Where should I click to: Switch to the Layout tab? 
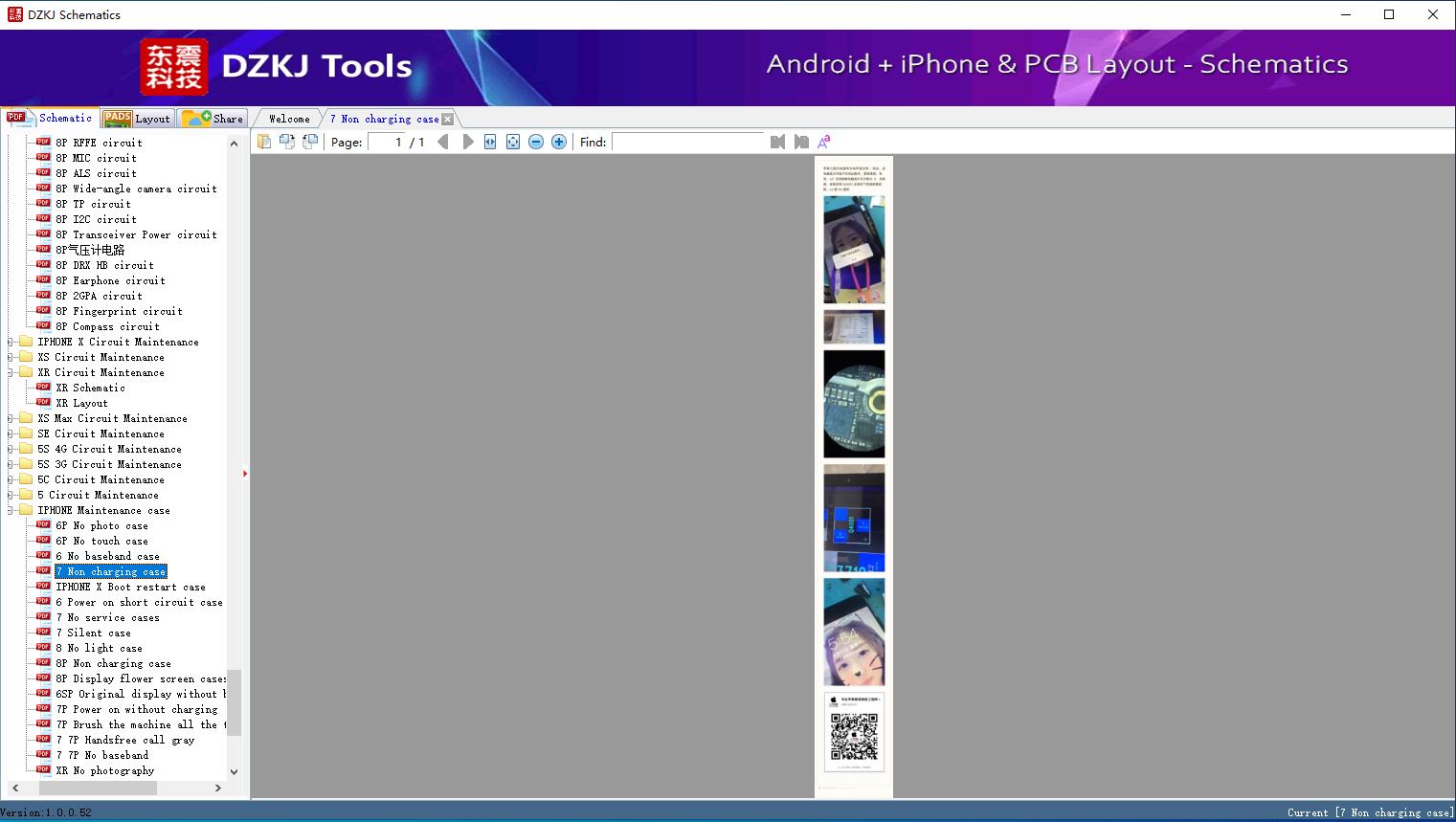click(137, 119)
